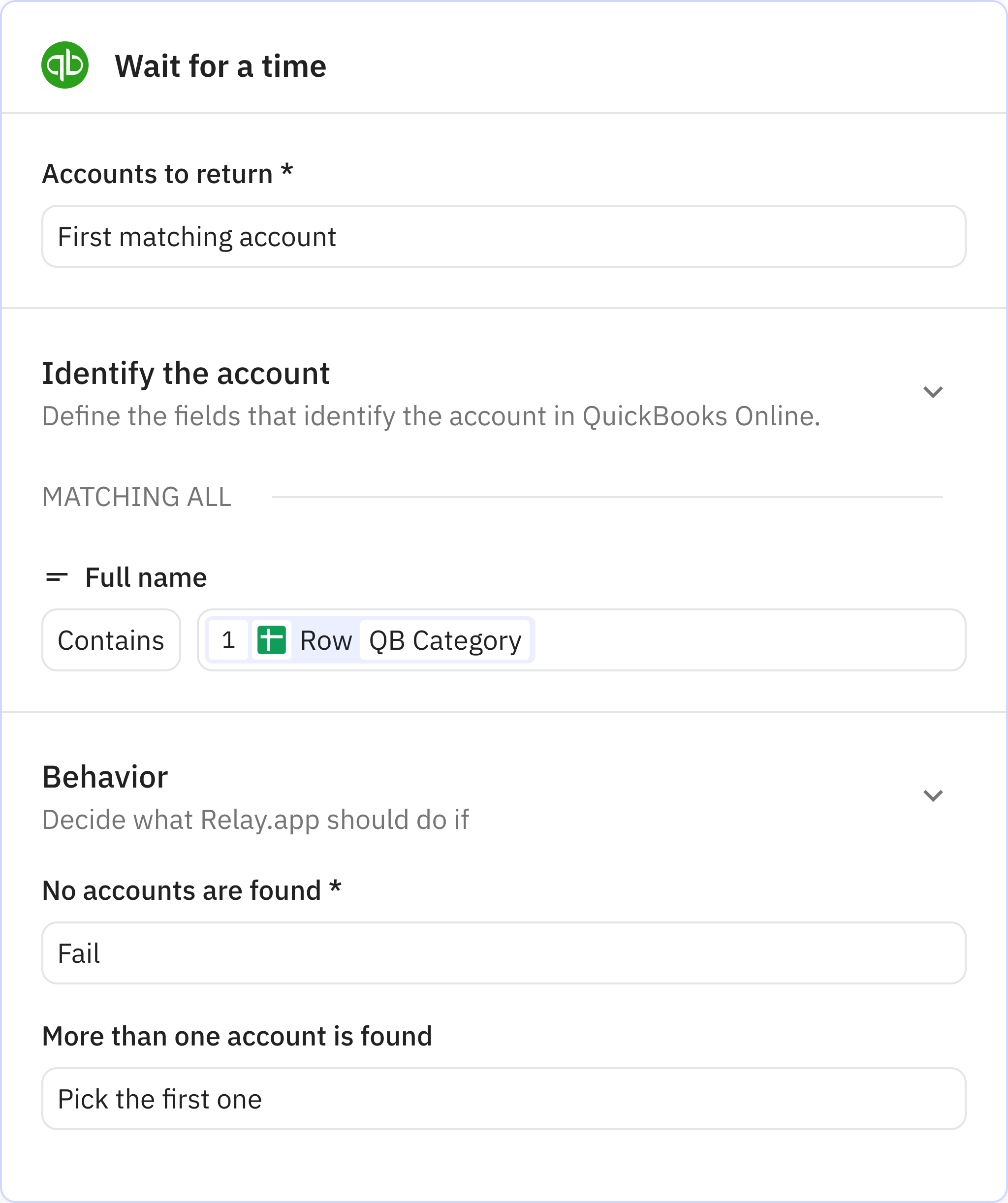The width and height of the screenshot is (1008, 1203).
Task: Click the number 1 token
Action: (x=228, y=640)
